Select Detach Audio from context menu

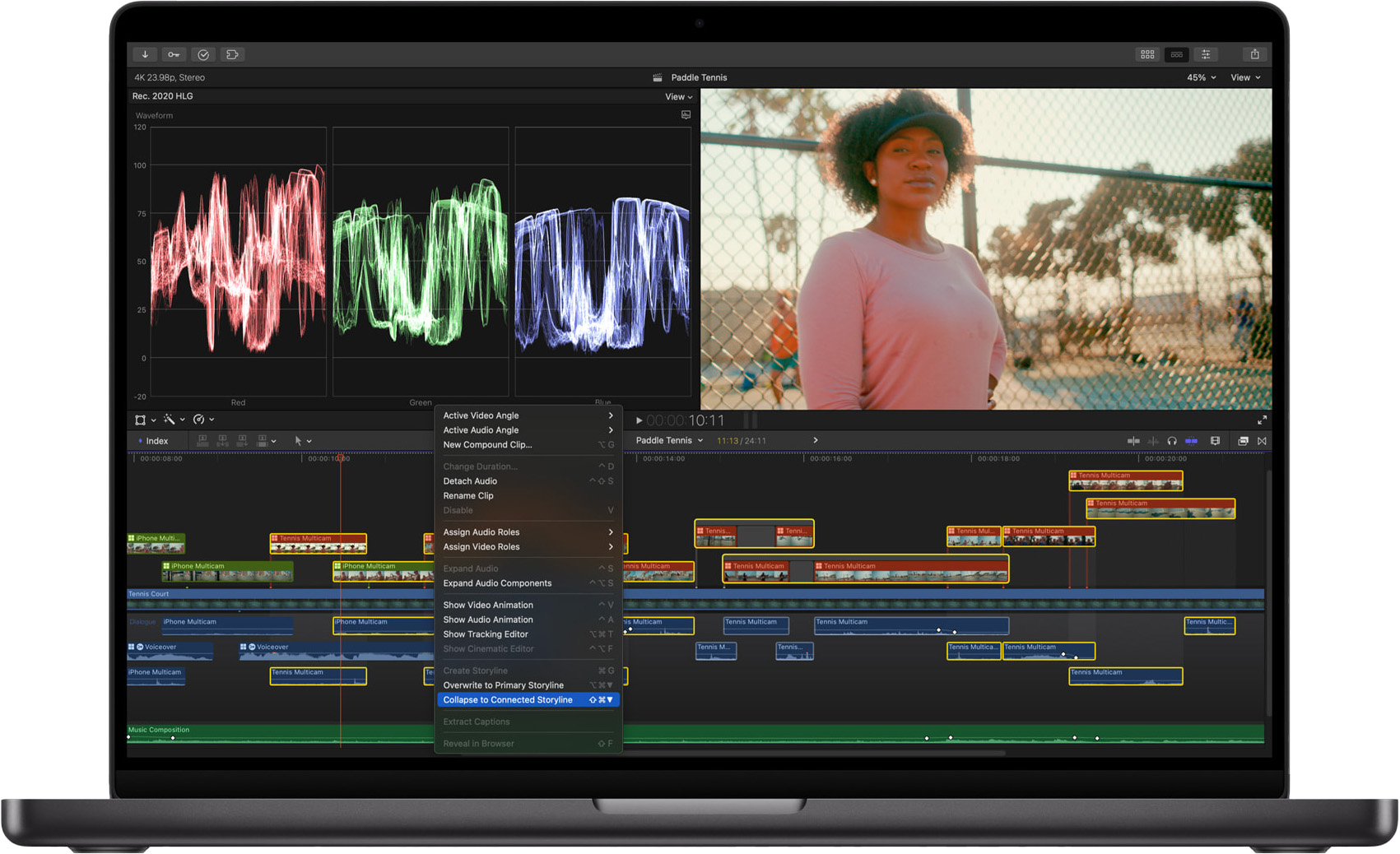click(x=470, y=481)
